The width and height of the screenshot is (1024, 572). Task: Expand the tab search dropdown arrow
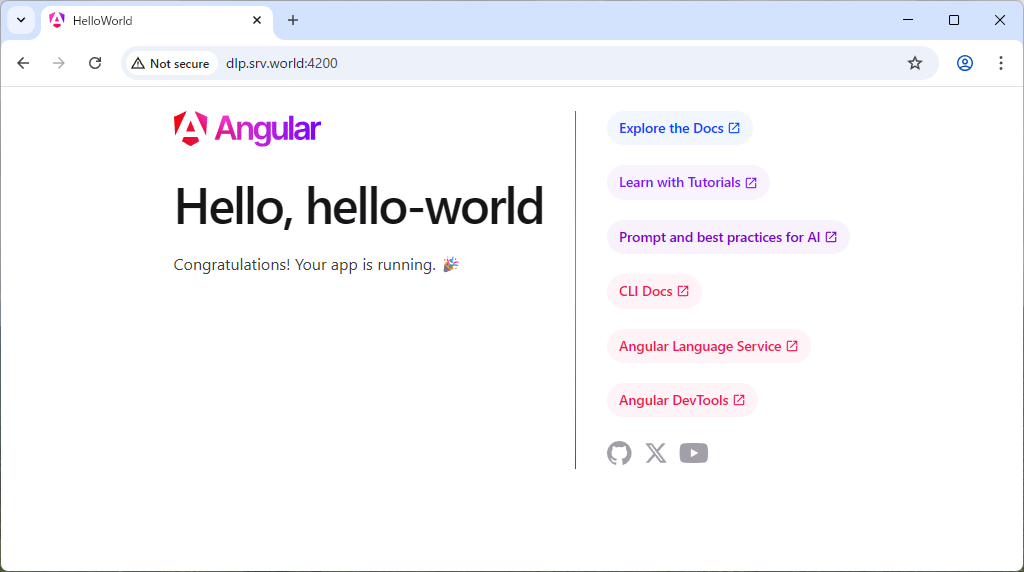(20, 20)
